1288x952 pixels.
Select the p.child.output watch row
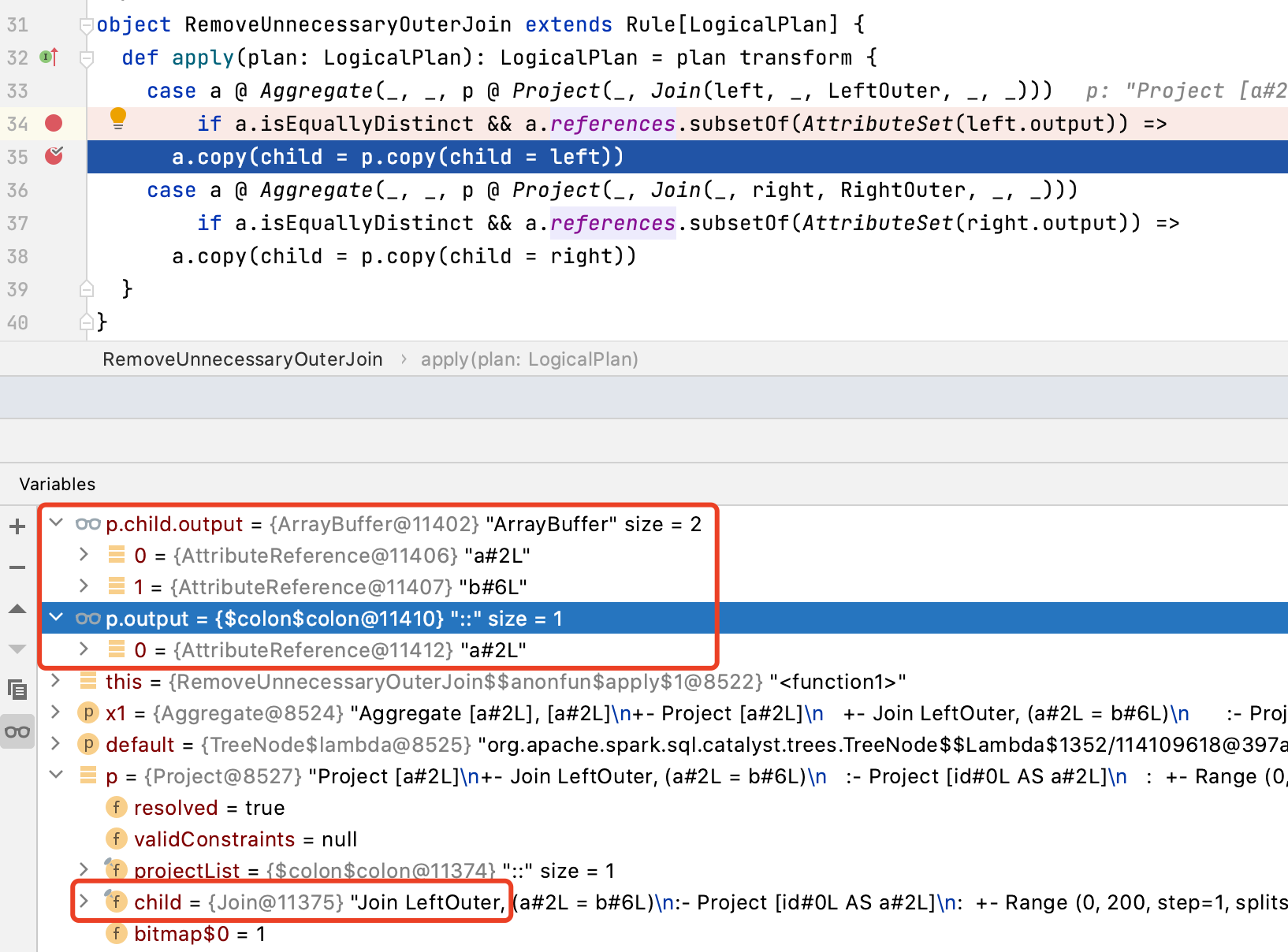[x=663, y=524]
